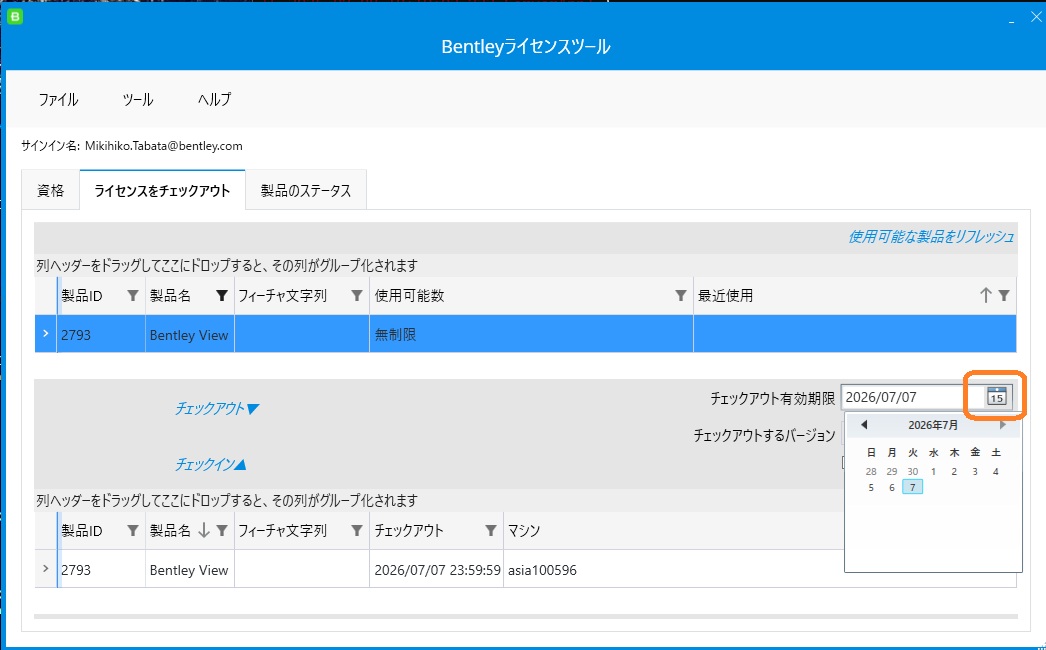
Task: Click 2793 cell in the upper table
Action: coord(101,334)
